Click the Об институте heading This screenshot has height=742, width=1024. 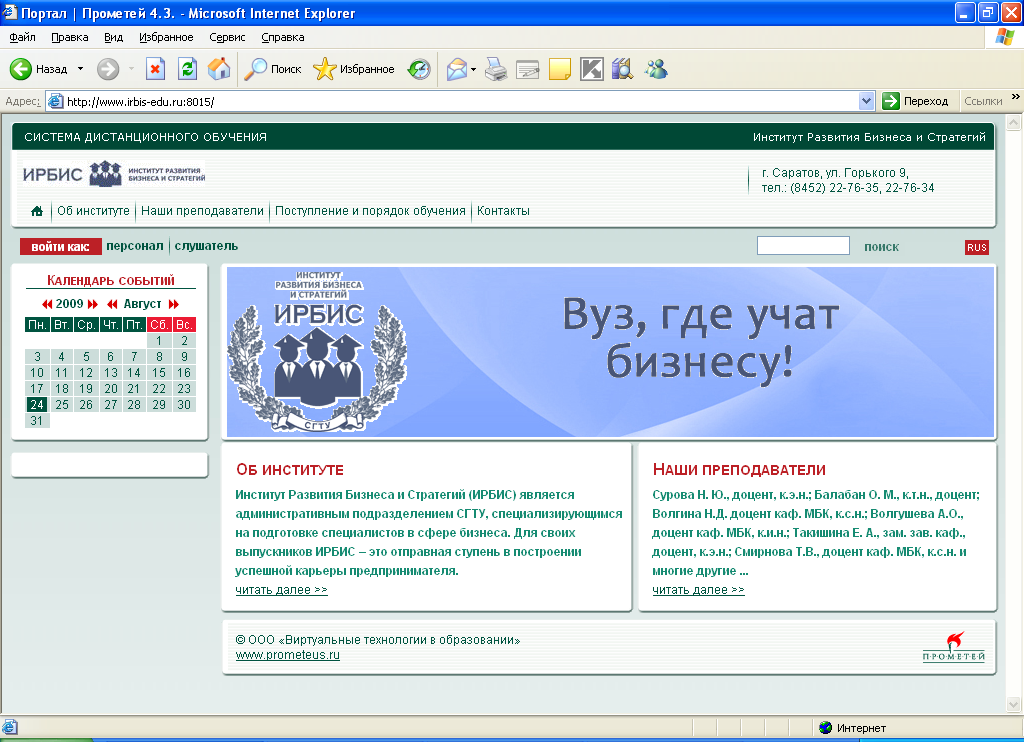290,470
